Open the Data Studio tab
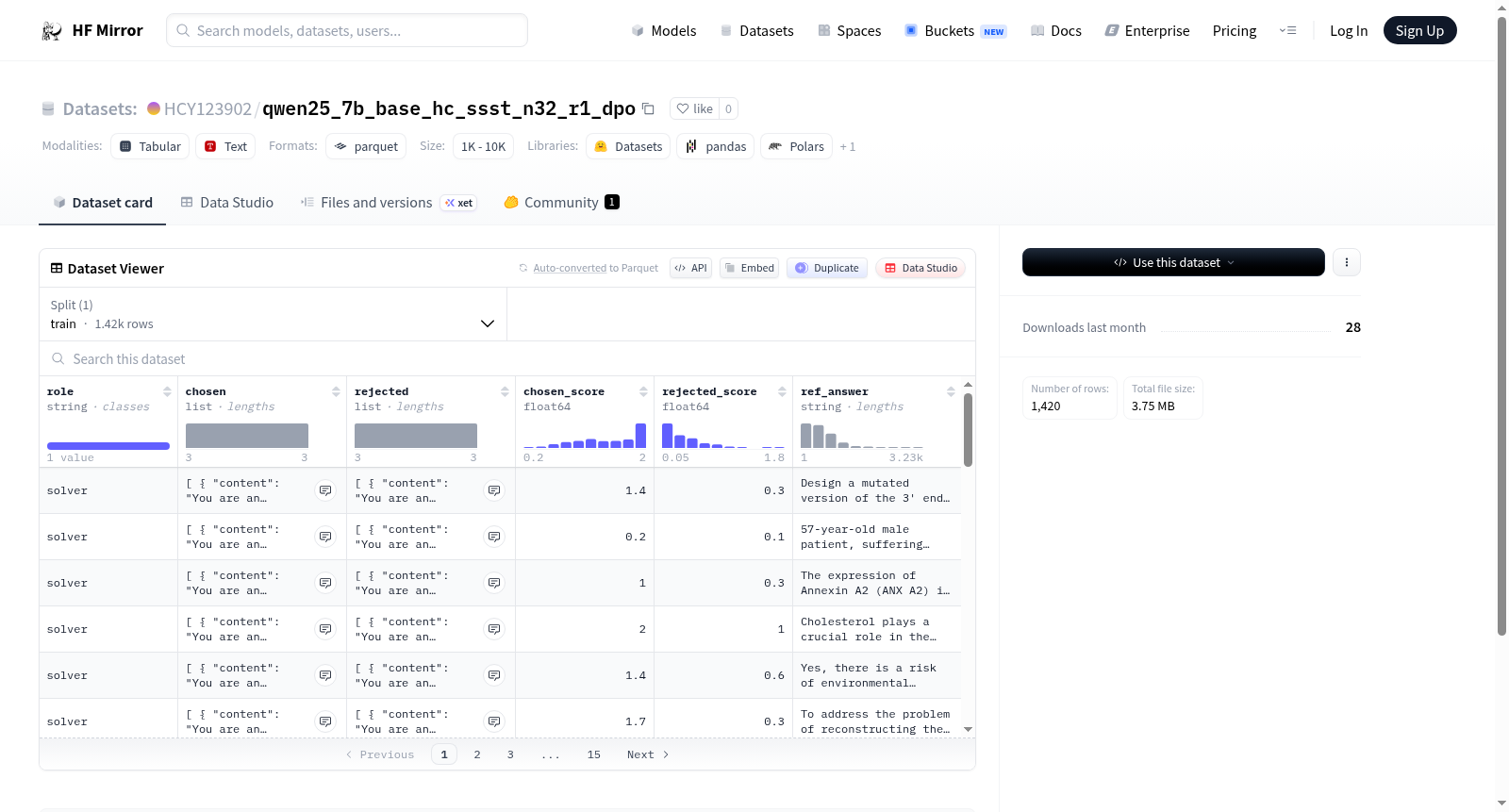Screen dimensions: 1509x812 tap(227, 203)
